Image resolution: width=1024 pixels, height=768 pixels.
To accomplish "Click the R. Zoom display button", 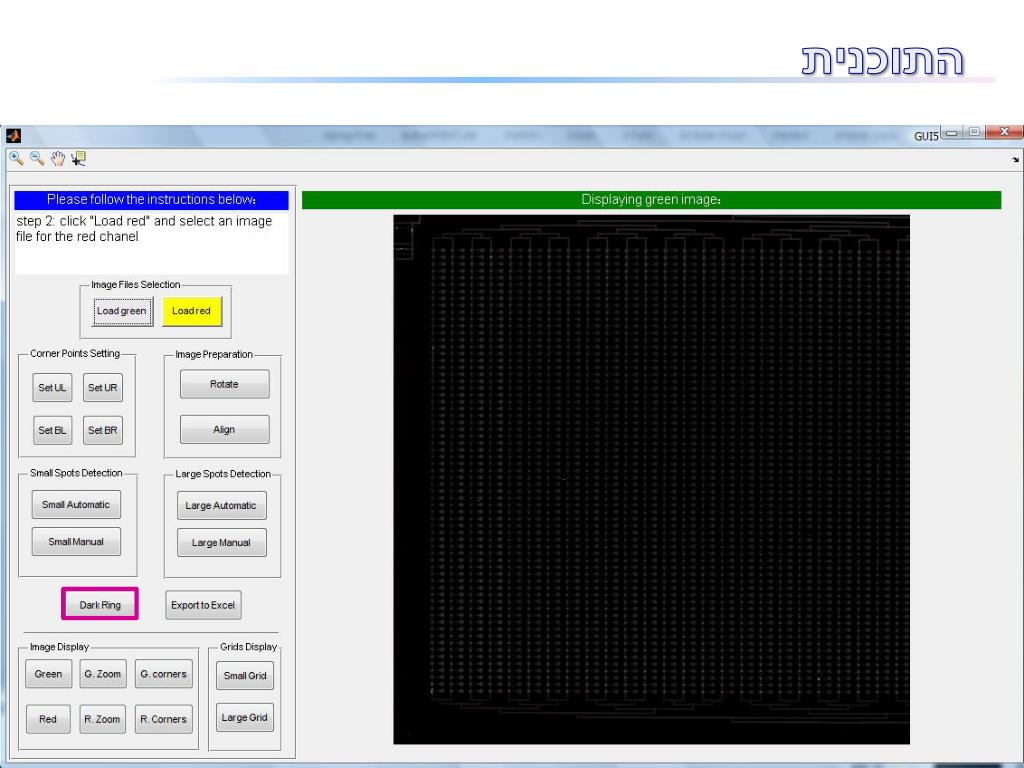I will coord(103,719).
